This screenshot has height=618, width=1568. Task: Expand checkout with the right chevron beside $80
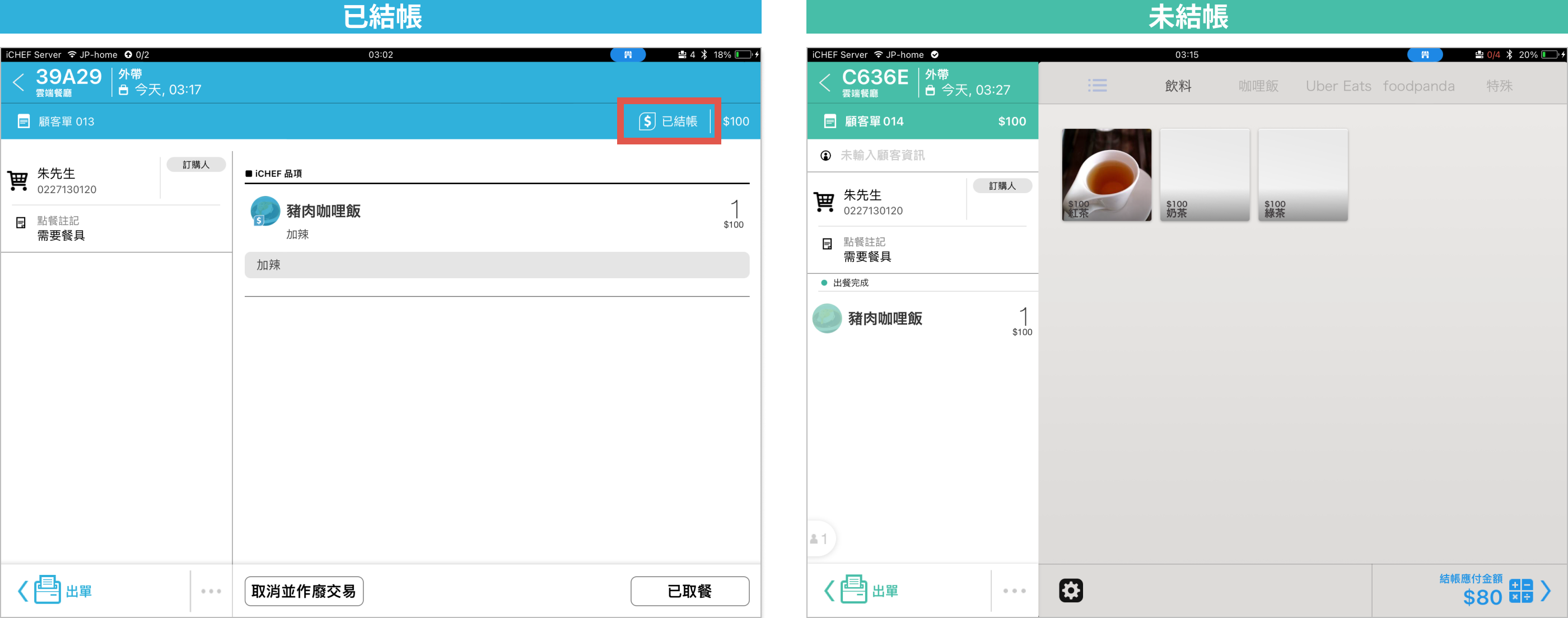(1546, 591)
